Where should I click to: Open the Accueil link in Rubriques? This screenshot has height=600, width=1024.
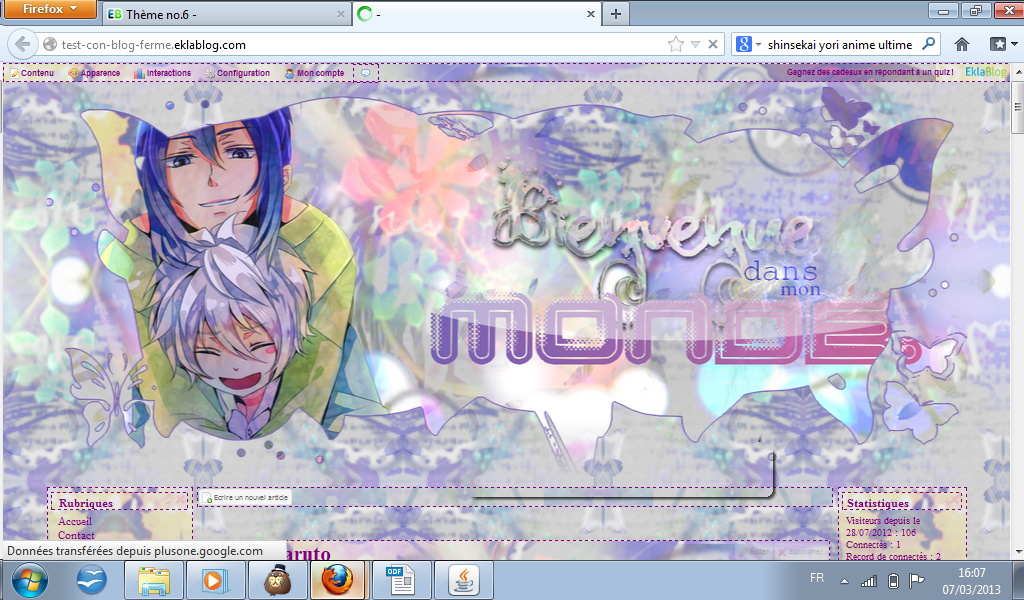[x=75, y=522]
